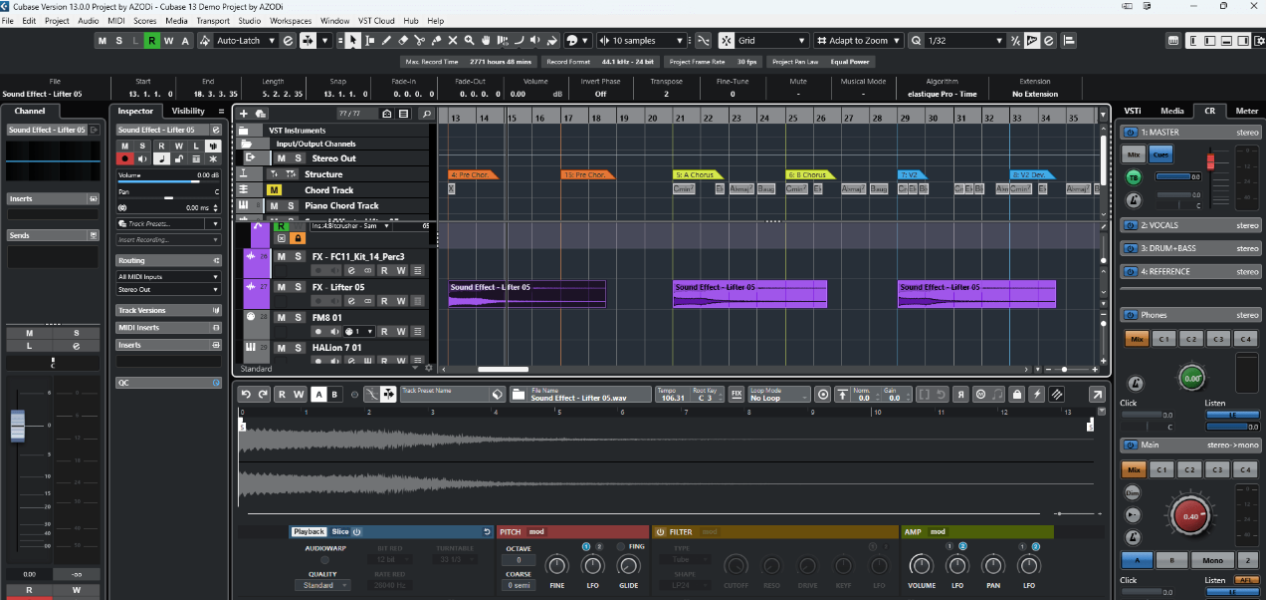
Task: Expand the Track Versions inspector section
Action: click(168, 310)
